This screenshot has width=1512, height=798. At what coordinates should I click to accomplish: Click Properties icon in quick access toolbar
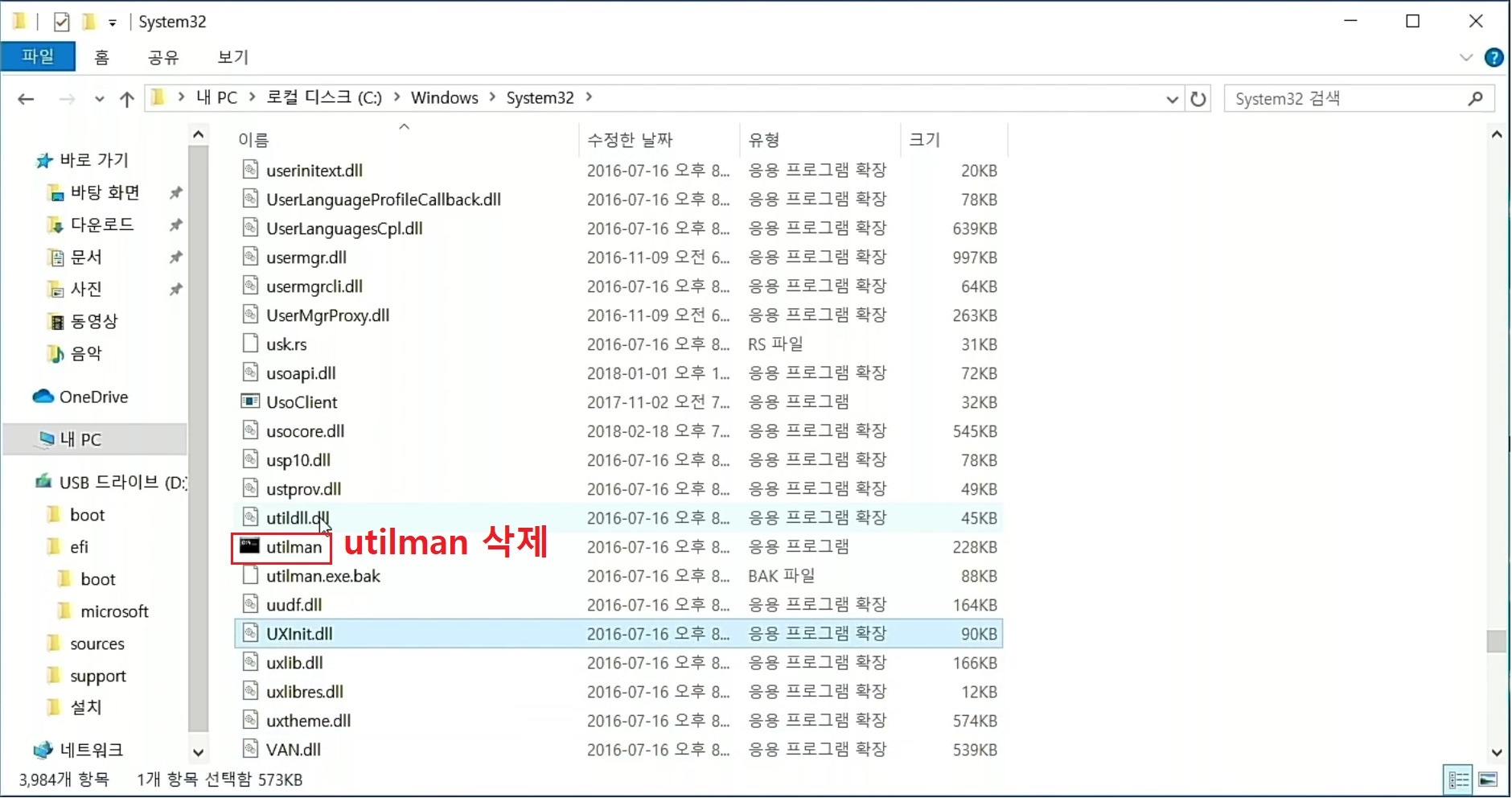click(62, 22)
